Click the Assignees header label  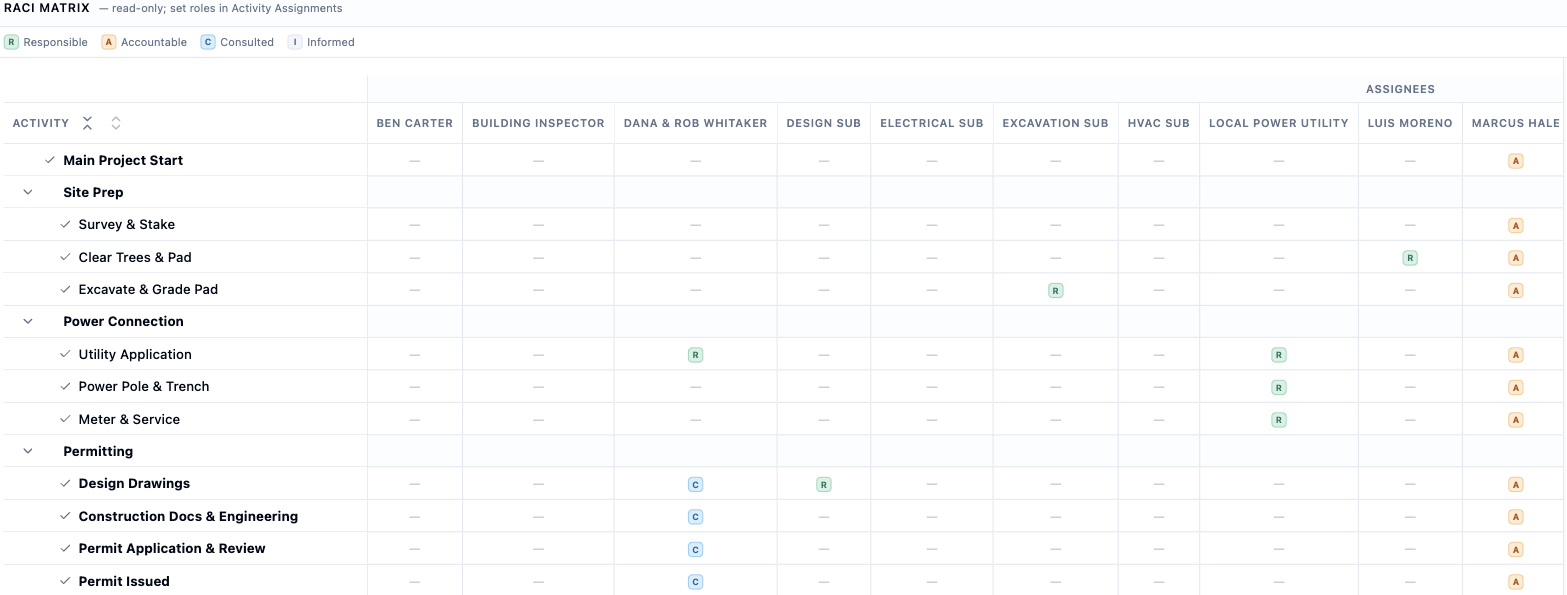(1400, 89)
